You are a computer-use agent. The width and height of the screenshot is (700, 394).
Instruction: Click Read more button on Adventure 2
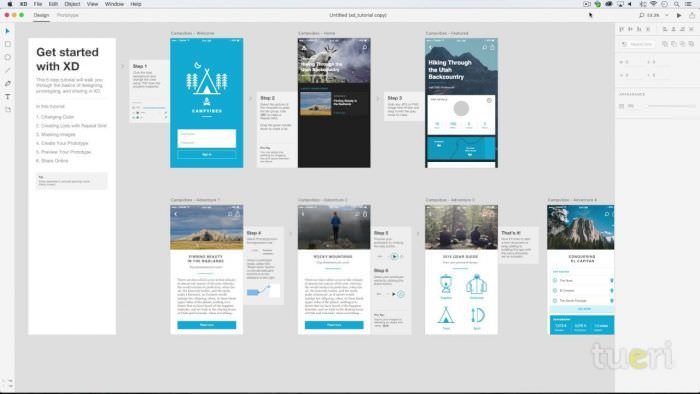(334, 325)
